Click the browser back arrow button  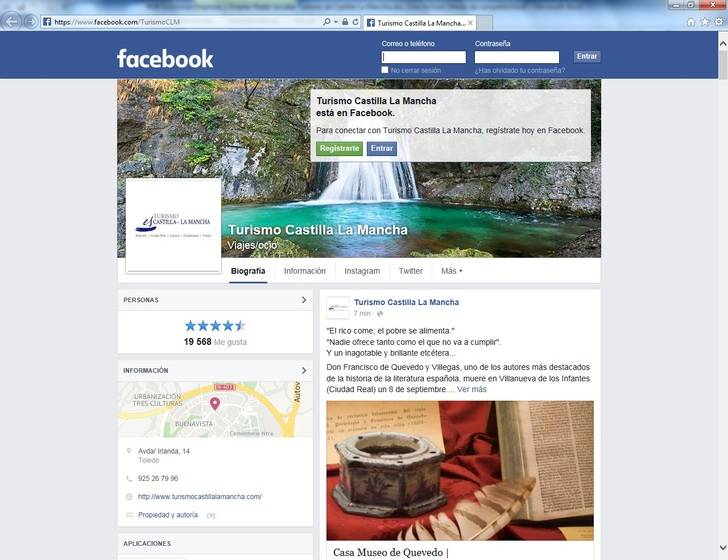pos(12,22)
